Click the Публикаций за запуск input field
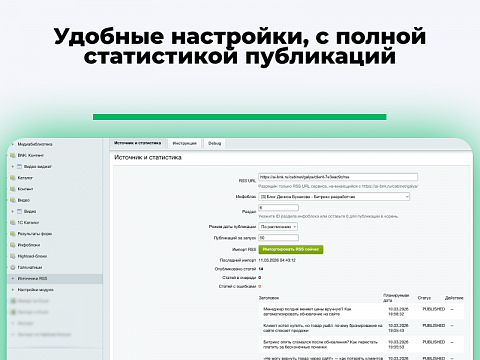Screen dimensions: 480x360 tap(279, 238)
